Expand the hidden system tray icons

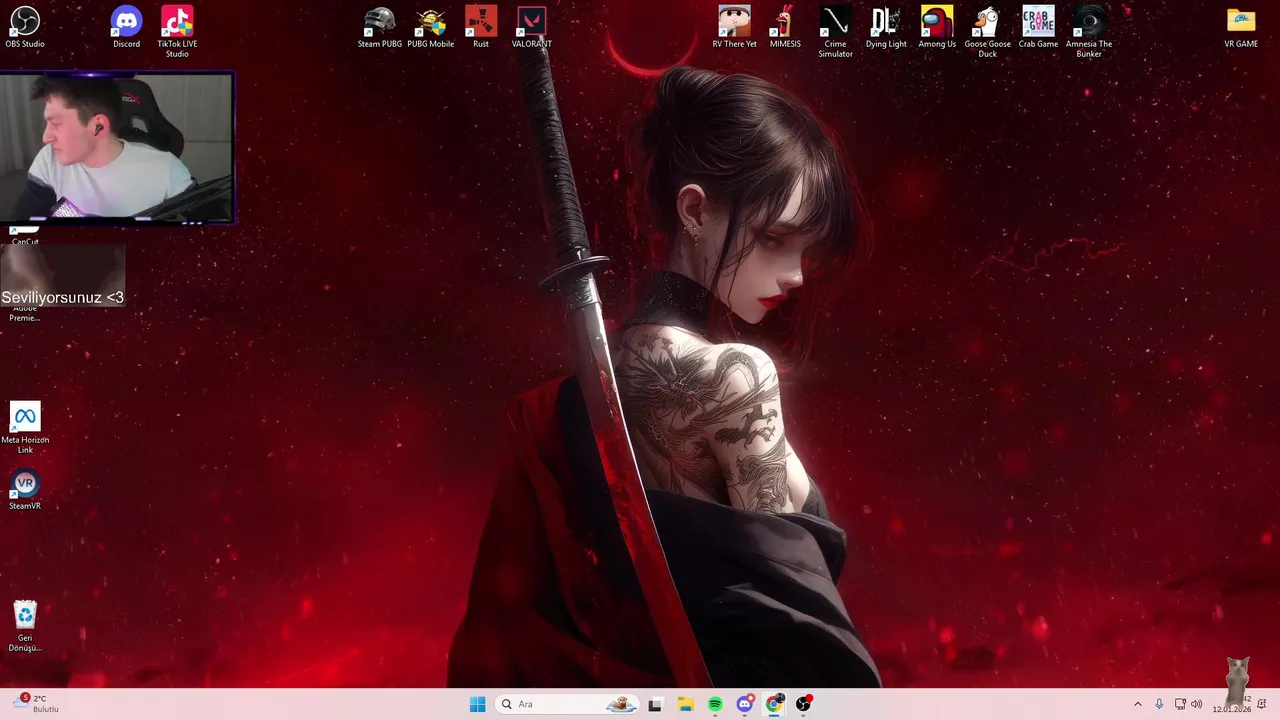click(x=1137, y=704)
